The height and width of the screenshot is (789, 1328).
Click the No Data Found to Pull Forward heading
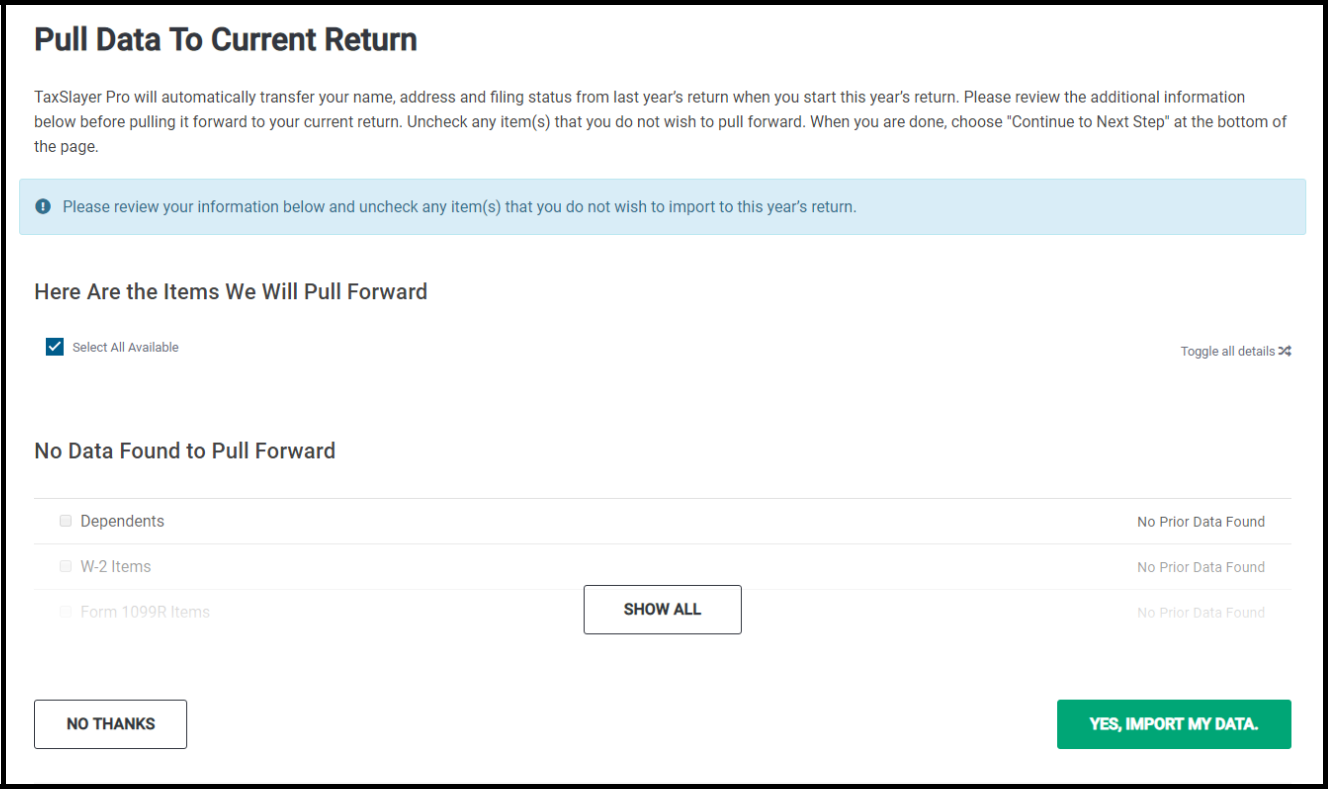185,451
